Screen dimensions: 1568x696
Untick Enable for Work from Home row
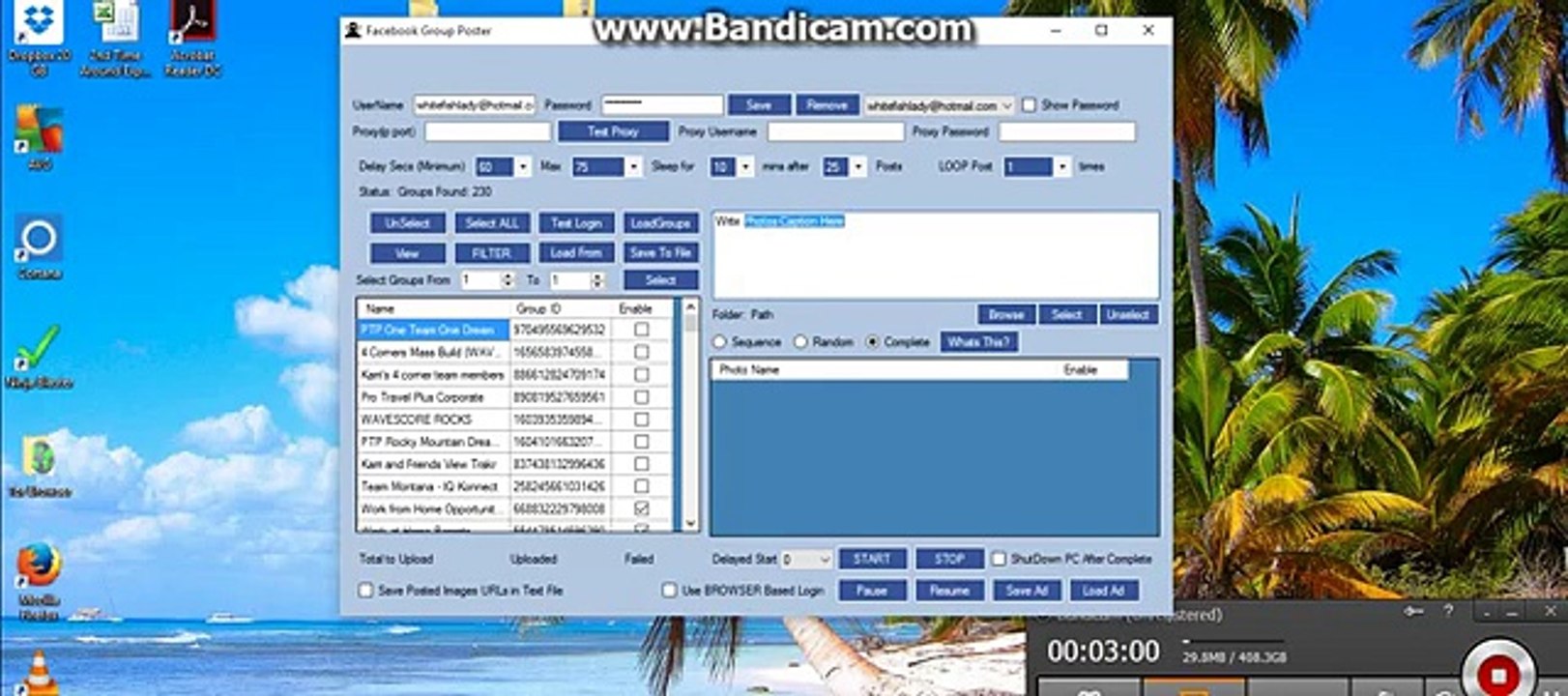[x=641, y=508]
